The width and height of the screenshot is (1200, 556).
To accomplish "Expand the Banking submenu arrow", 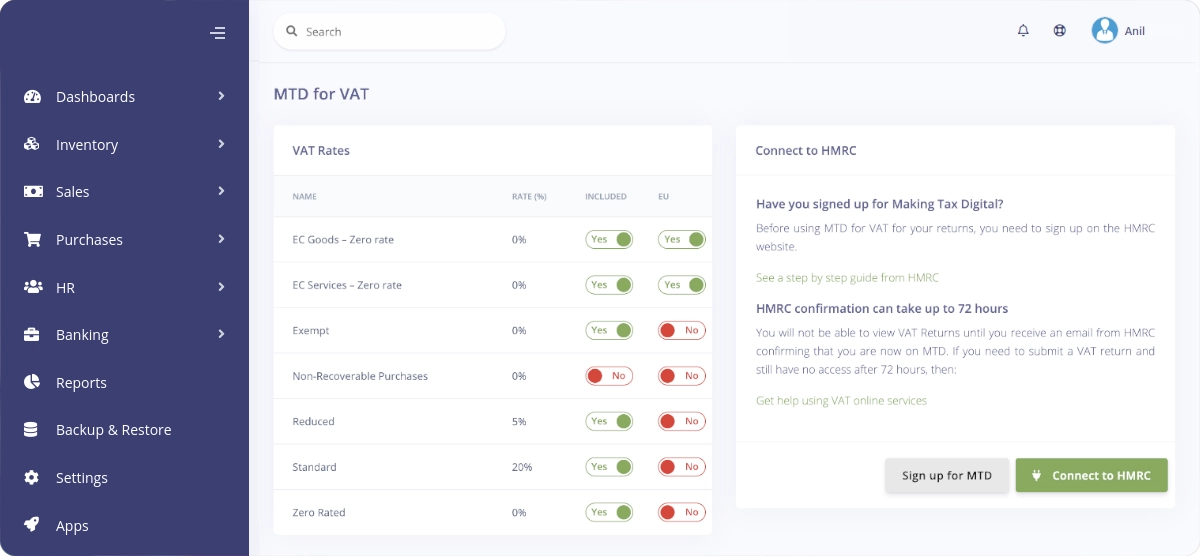I will (221, 334).
